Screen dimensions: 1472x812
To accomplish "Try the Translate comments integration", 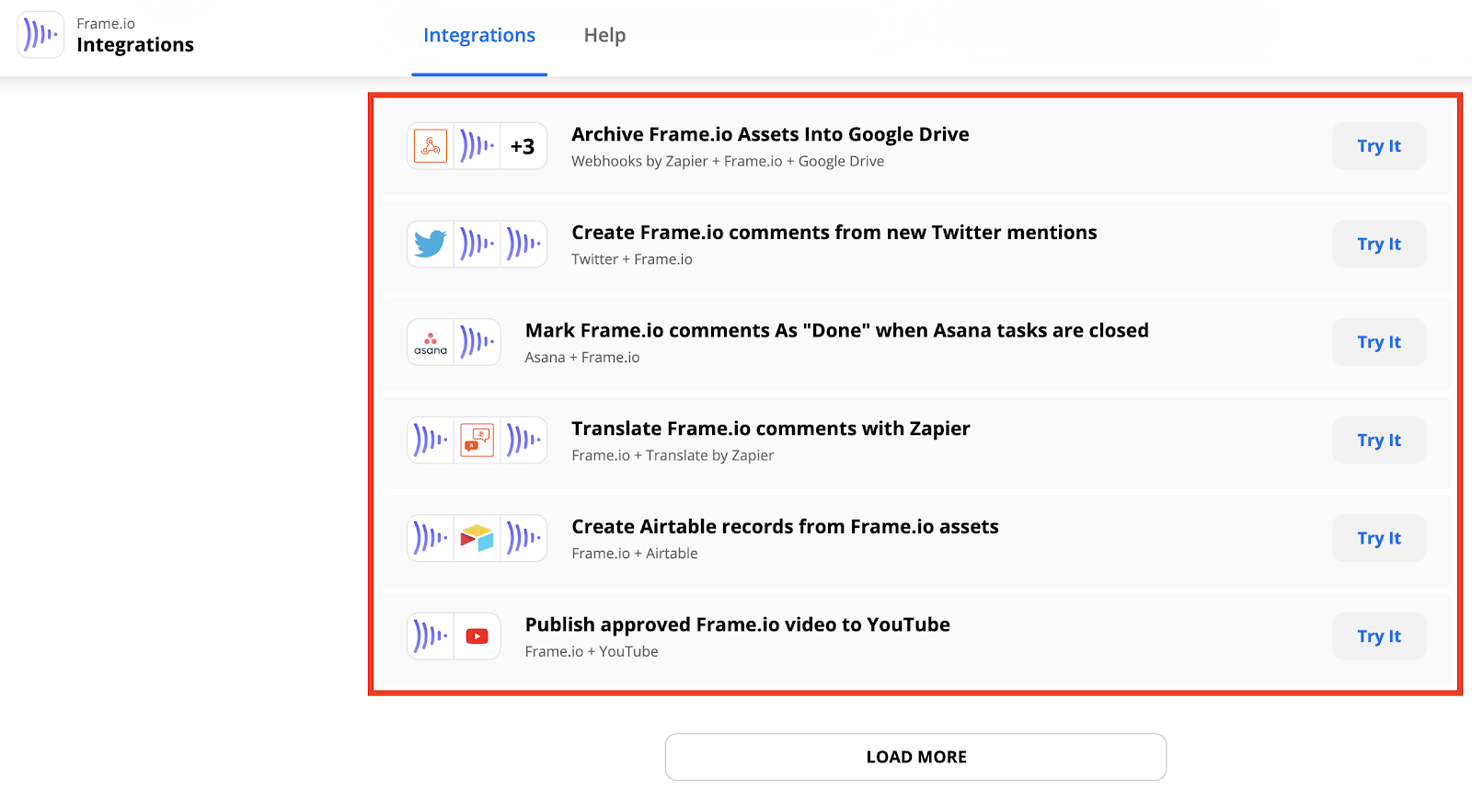I will coord(1379,440).
